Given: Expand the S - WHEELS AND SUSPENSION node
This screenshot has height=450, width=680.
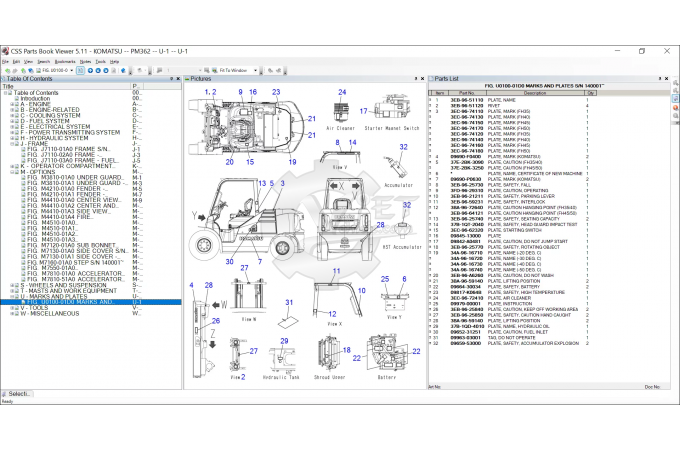Looking at the screenshot, I should (12, 285).
